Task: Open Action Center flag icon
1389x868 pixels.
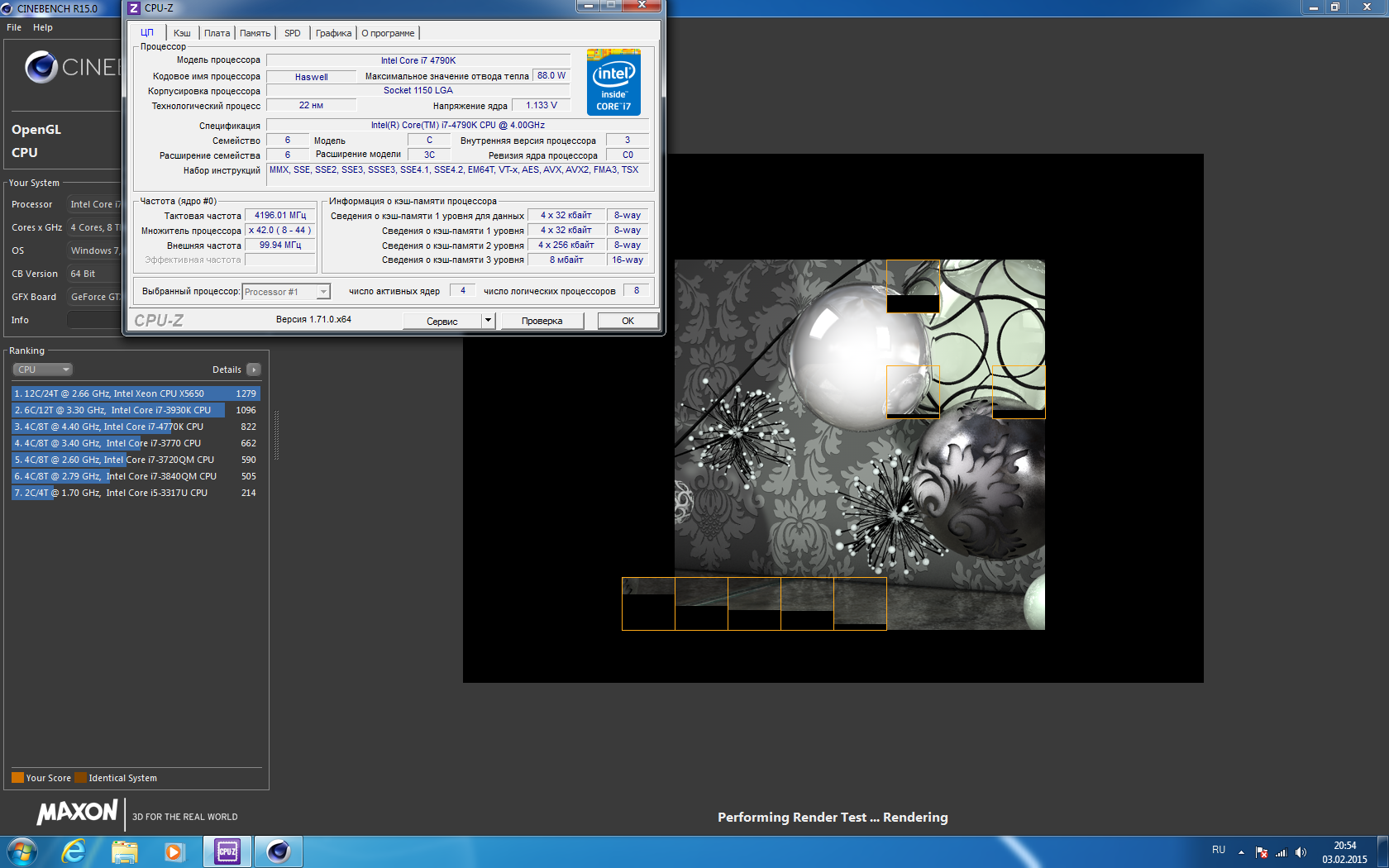Action: click(1262, 852)
